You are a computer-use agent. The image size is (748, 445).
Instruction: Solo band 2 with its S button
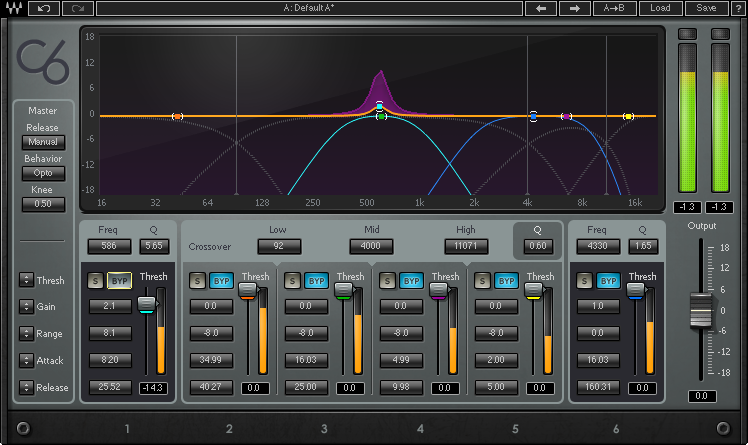197,281
